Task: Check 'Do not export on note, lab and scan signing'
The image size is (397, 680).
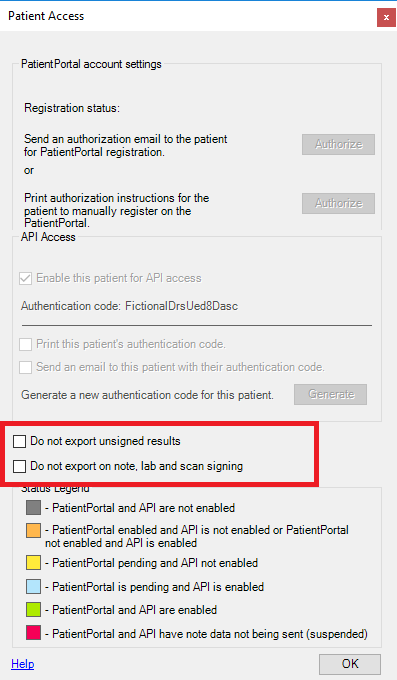Action: (20, 466)
